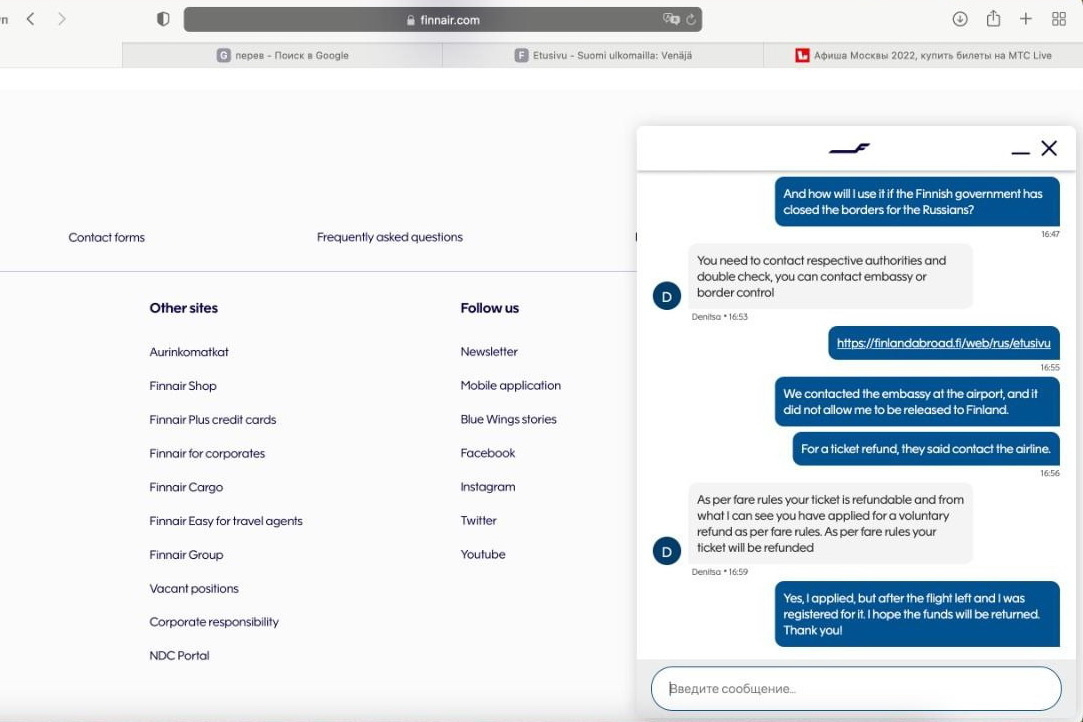This screenshot has width=1083, height=722.
Task: Open the Newsletter link
Action: click(489, 352)
